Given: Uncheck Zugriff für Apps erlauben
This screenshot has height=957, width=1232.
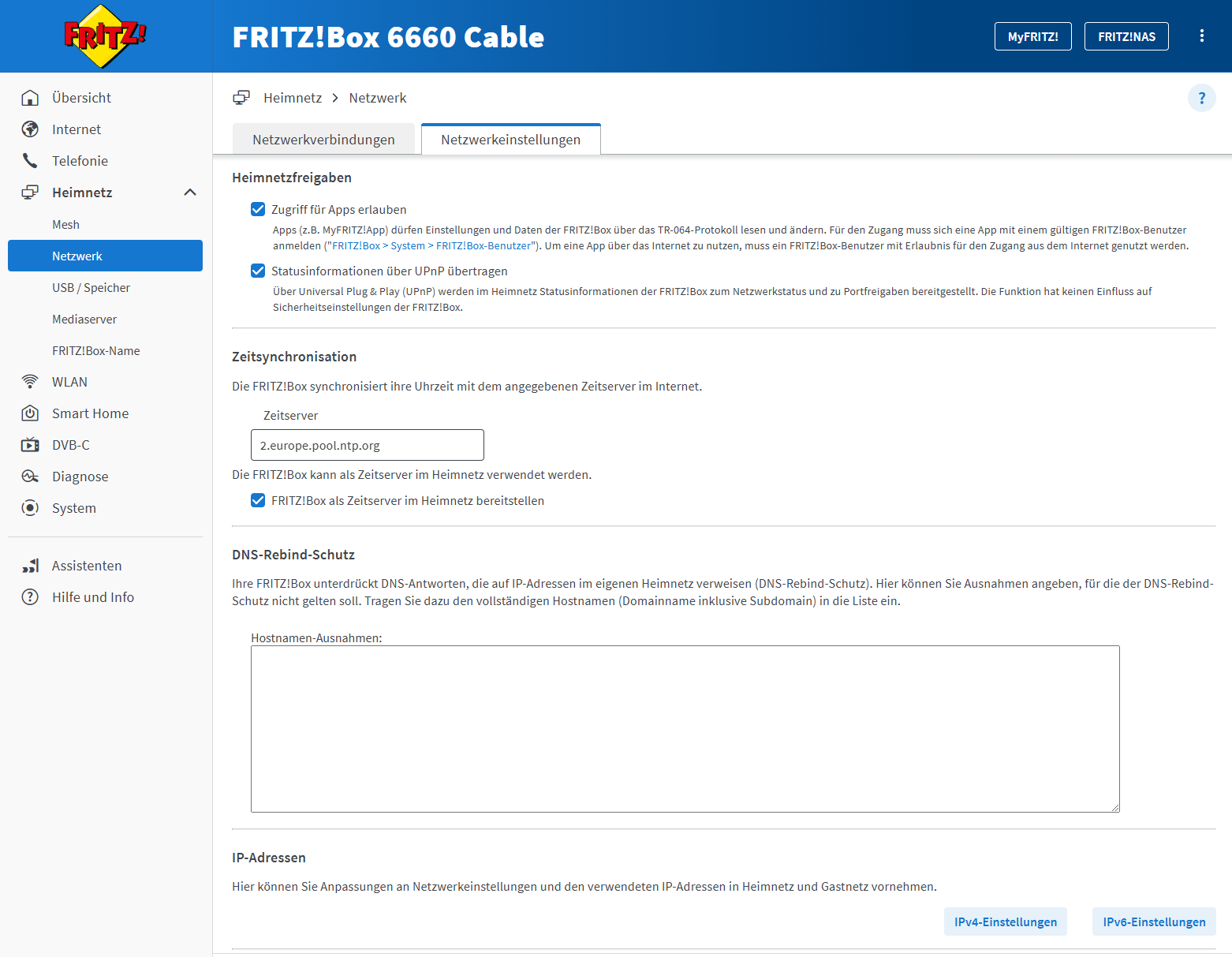Looking at the screenshot, I should point(258,209).
